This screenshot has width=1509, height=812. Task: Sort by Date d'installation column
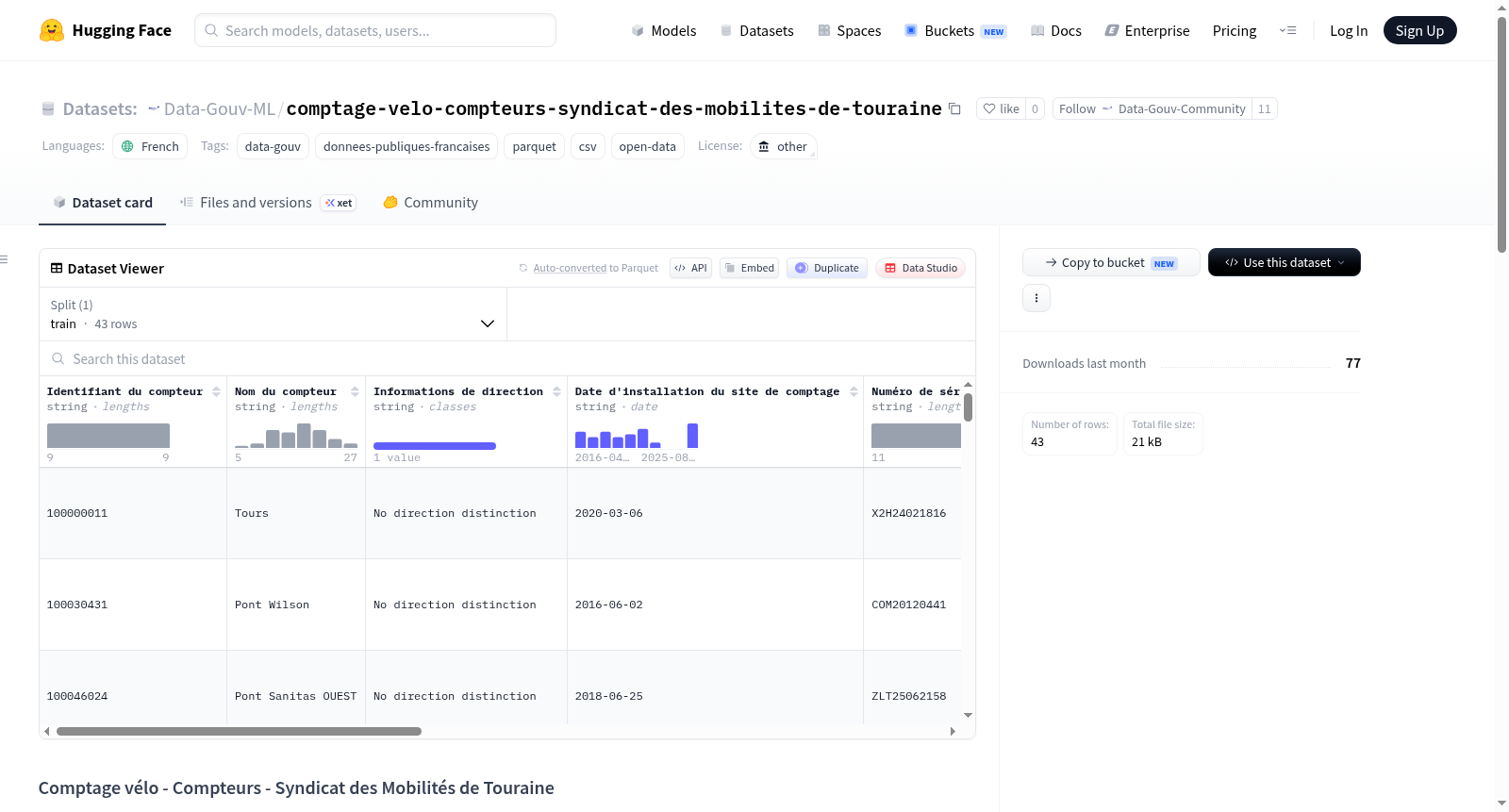tap(854, 391)
